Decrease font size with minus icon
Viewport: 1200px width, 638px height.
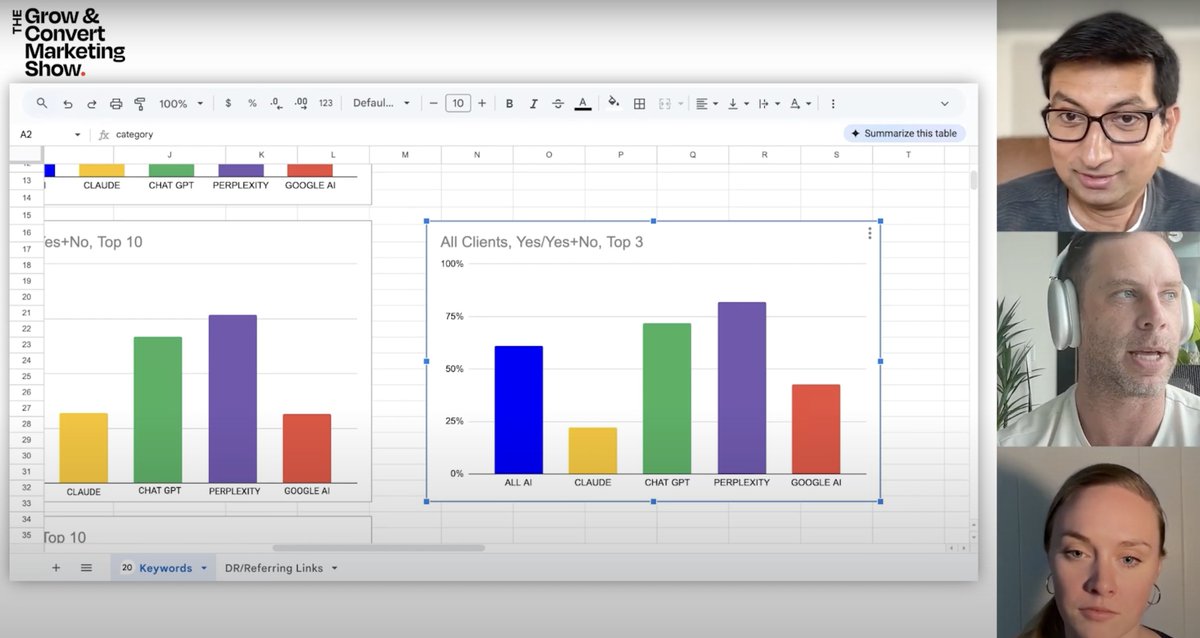(x=433, y=103)
